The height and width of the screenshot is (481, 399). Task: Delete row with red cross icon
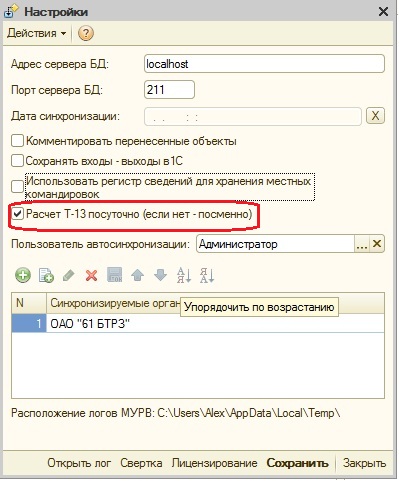point(91,275)
